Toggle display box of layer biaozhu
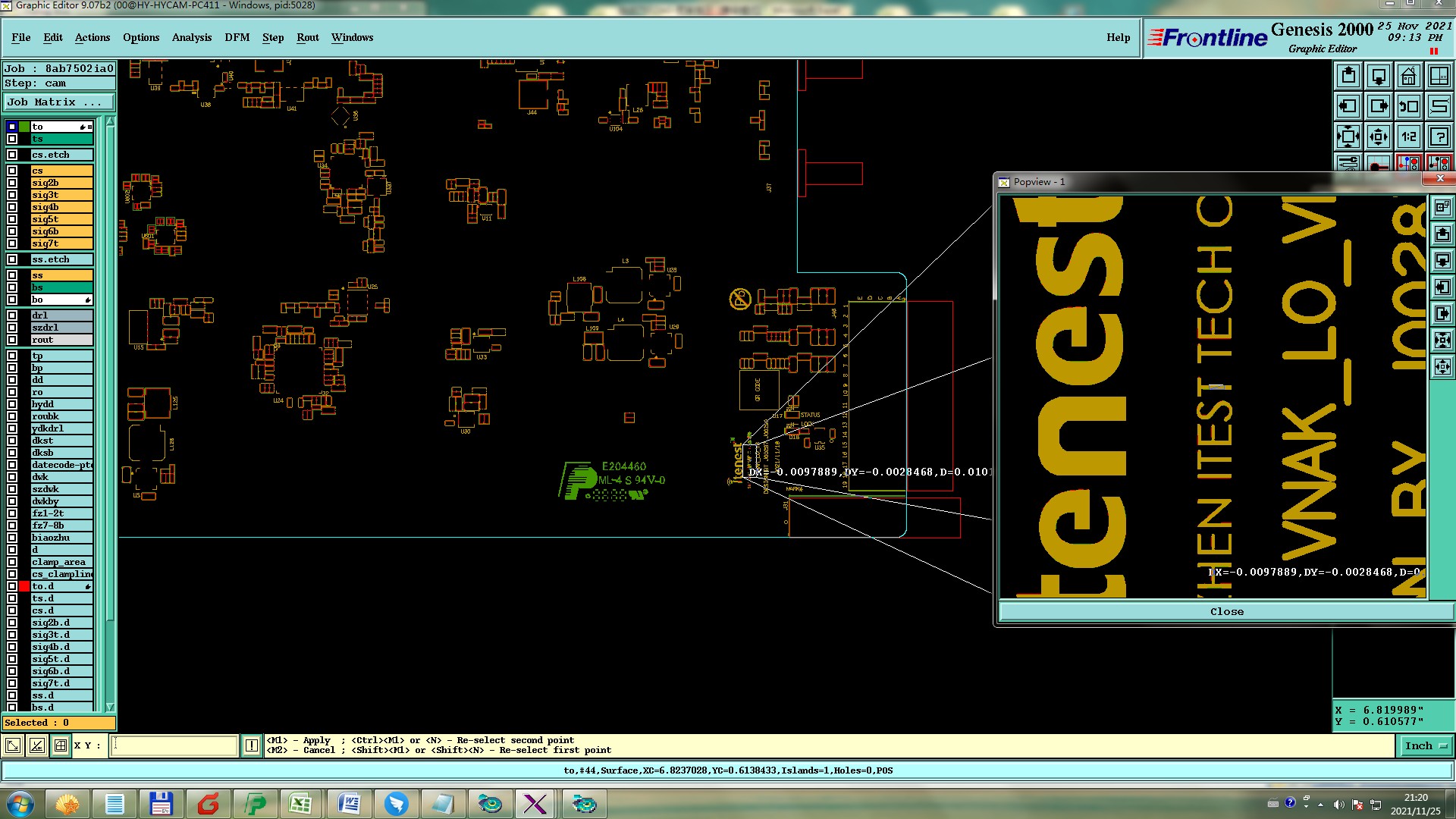Screen dimensions: 1456x819 pos(12,538)
